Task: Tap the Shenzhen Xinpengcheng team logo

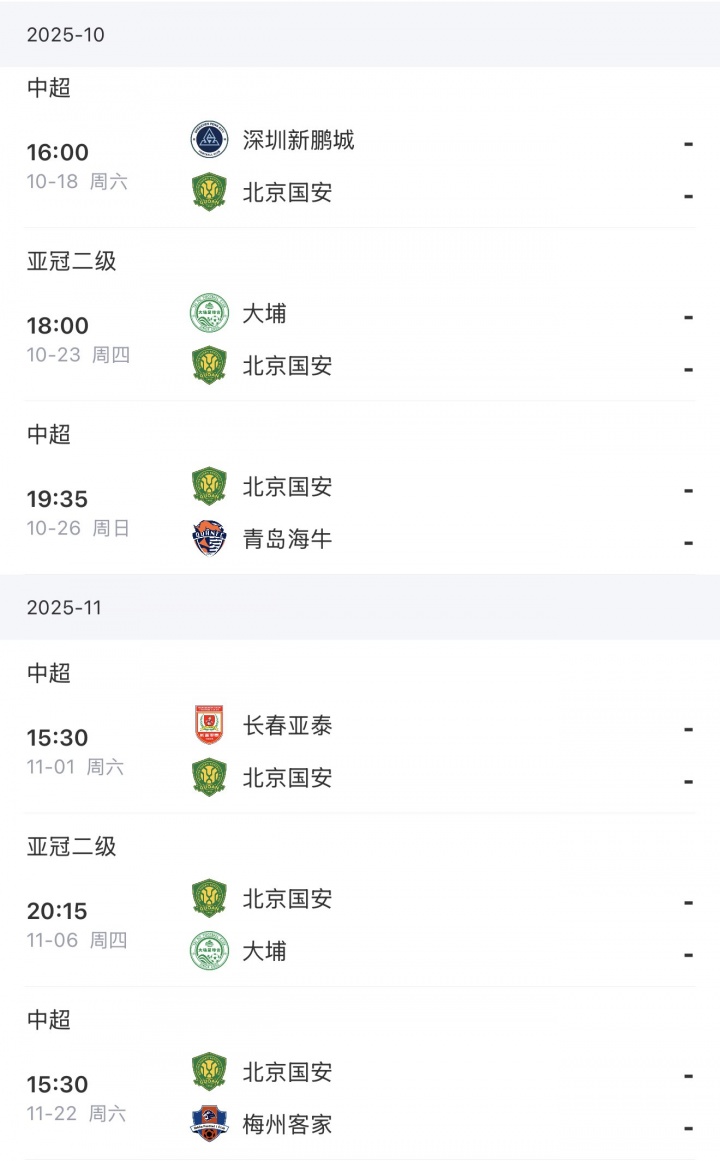Action: [x=209, y=139]
